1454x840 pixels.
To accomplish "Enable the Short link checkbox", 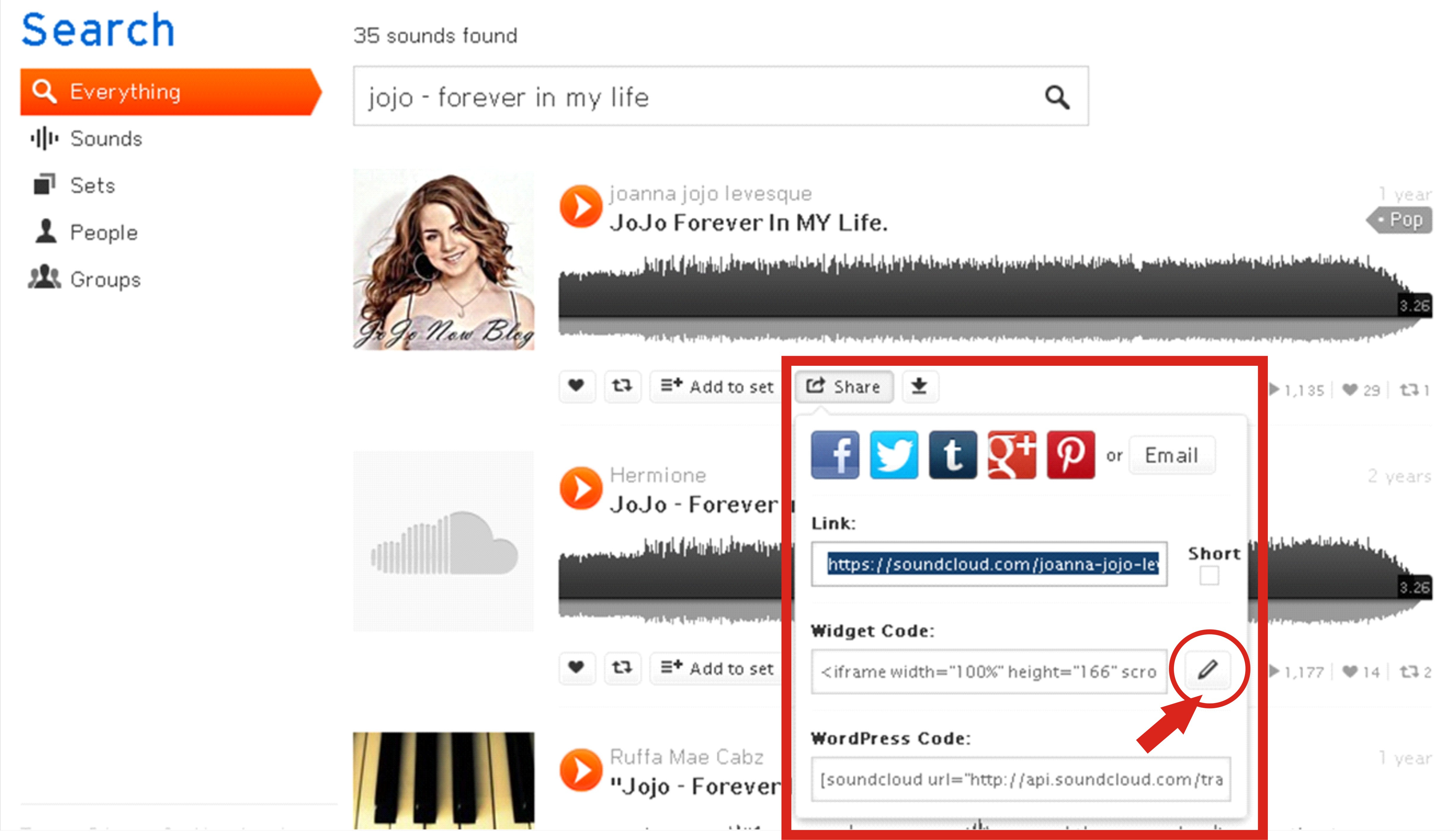I will click(x=1209, y=575).
